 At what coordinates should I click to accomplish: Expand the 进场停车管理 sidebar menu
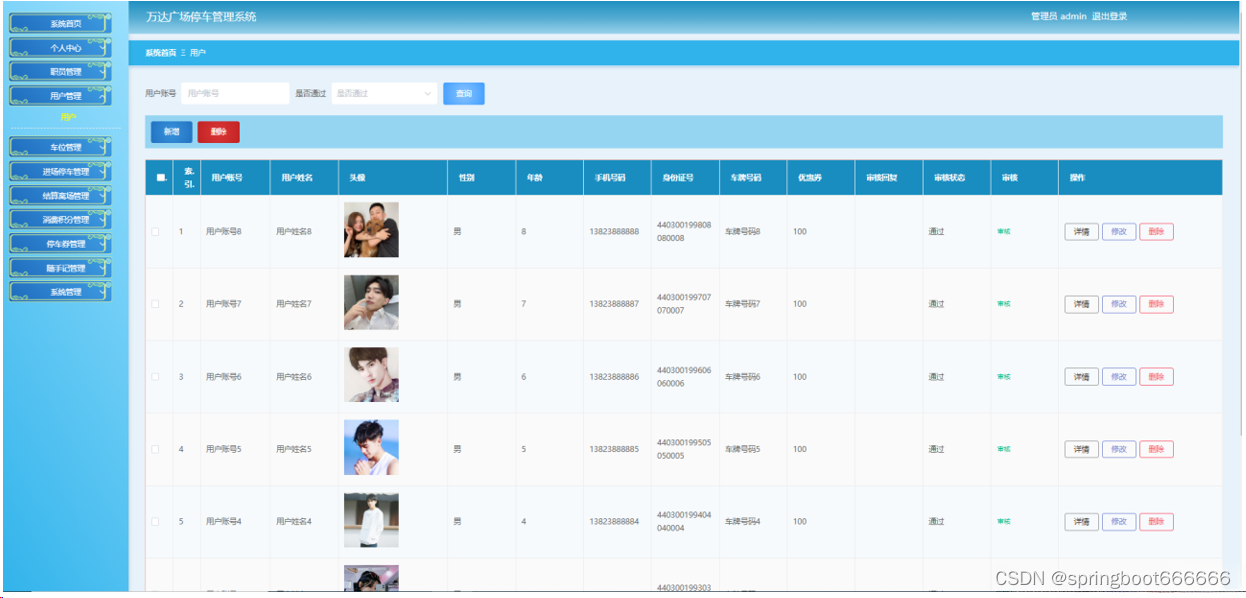pyautogui.click(x=60, y=171)
